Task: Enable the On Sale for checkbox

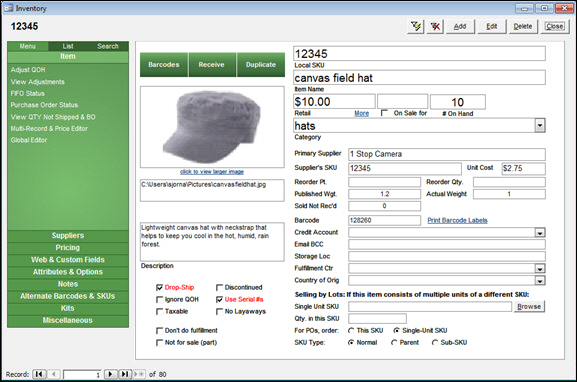Action: tap(384, 113)
